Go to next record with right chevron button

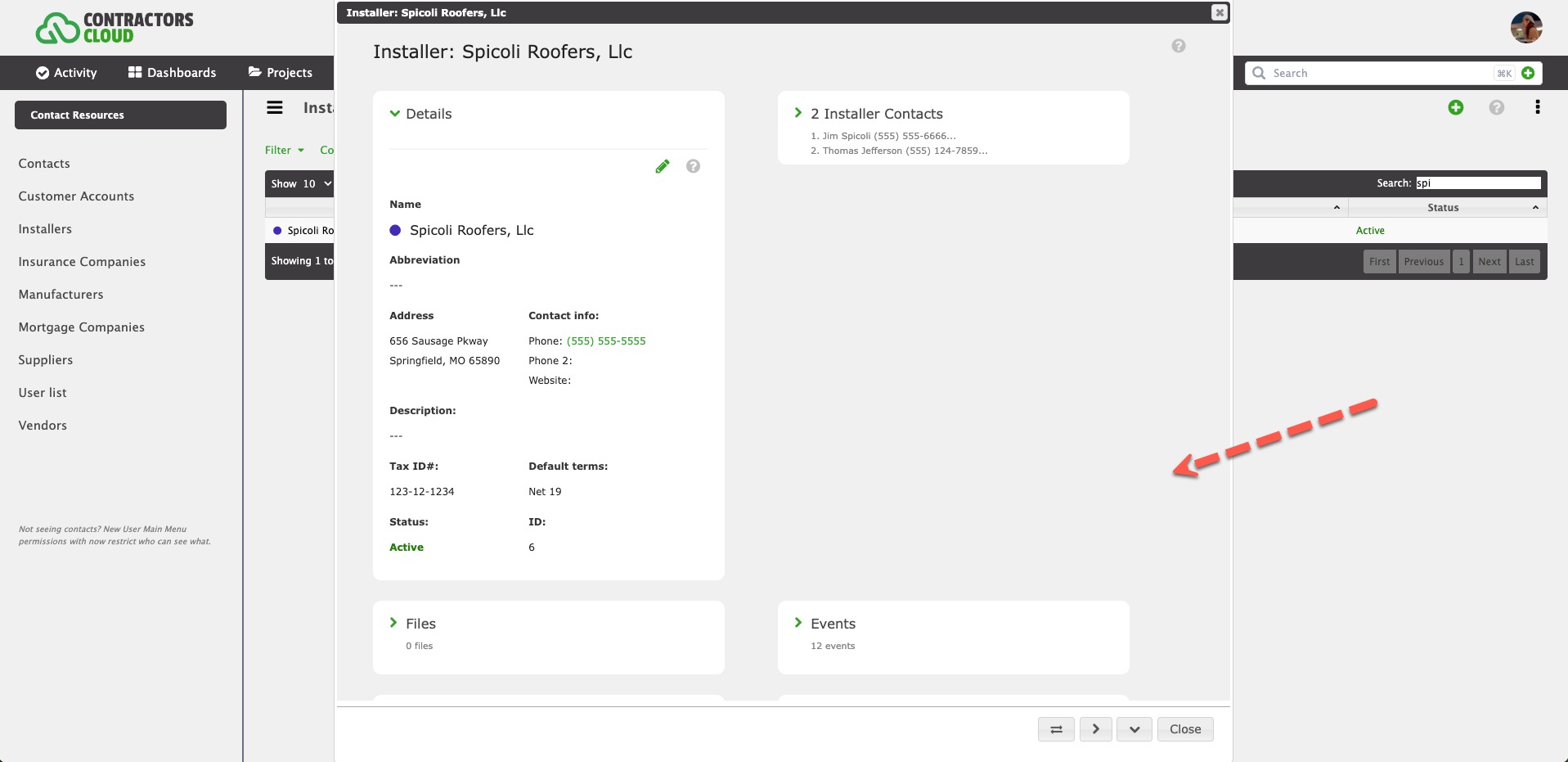1095,729
